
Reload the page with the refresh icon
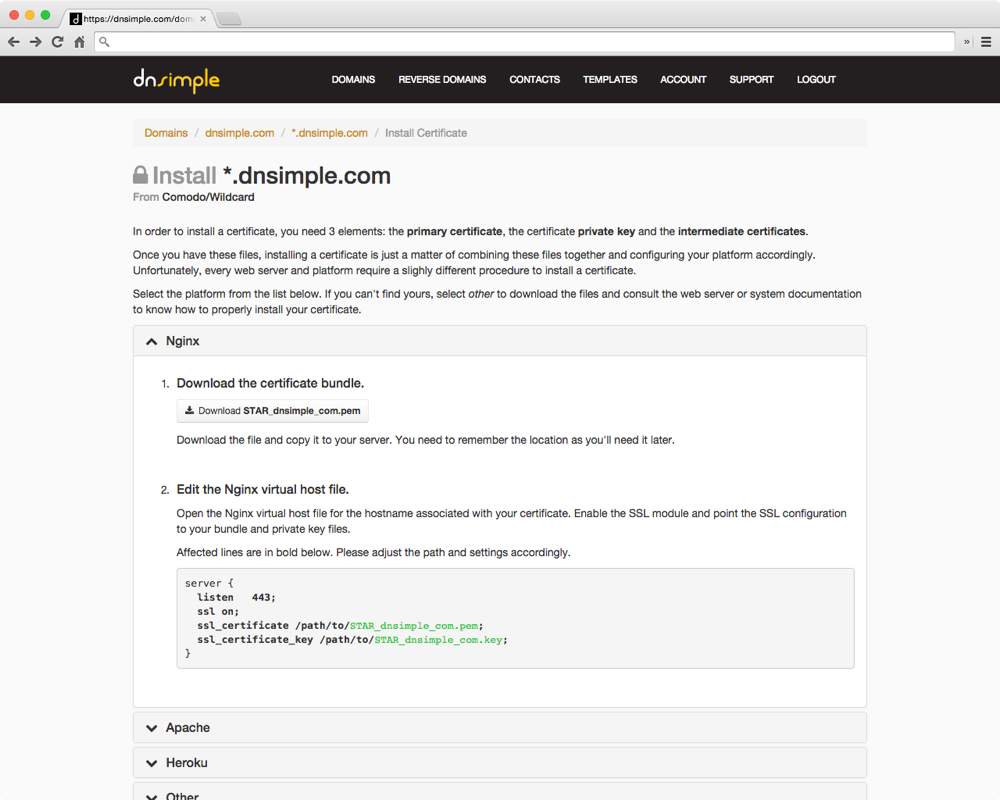(x=57, y=42)
